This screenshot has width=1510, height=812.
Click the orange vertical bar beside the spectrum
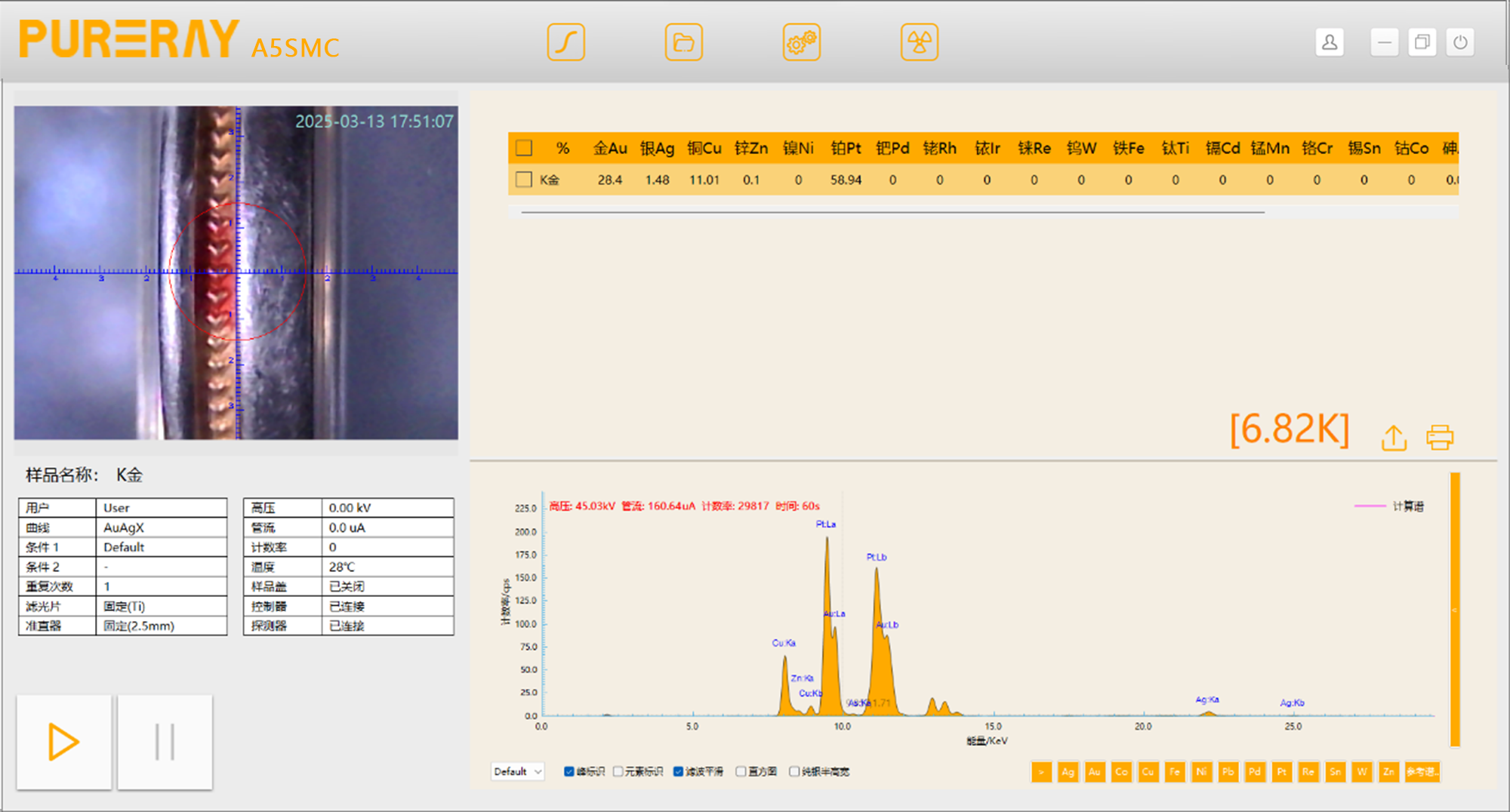pyautogui.click(x=1455, y=609)
